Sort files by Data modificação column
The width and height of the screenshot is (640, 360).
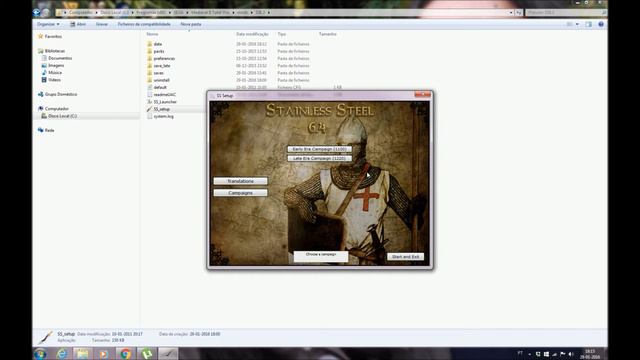coord(252,34)
